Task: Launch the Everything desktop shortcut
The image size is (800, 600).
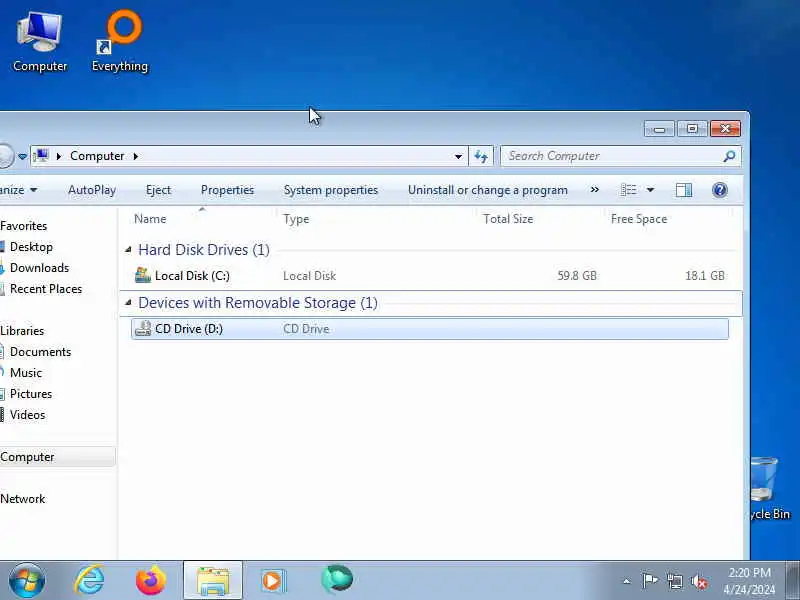Action: (120, 42)
